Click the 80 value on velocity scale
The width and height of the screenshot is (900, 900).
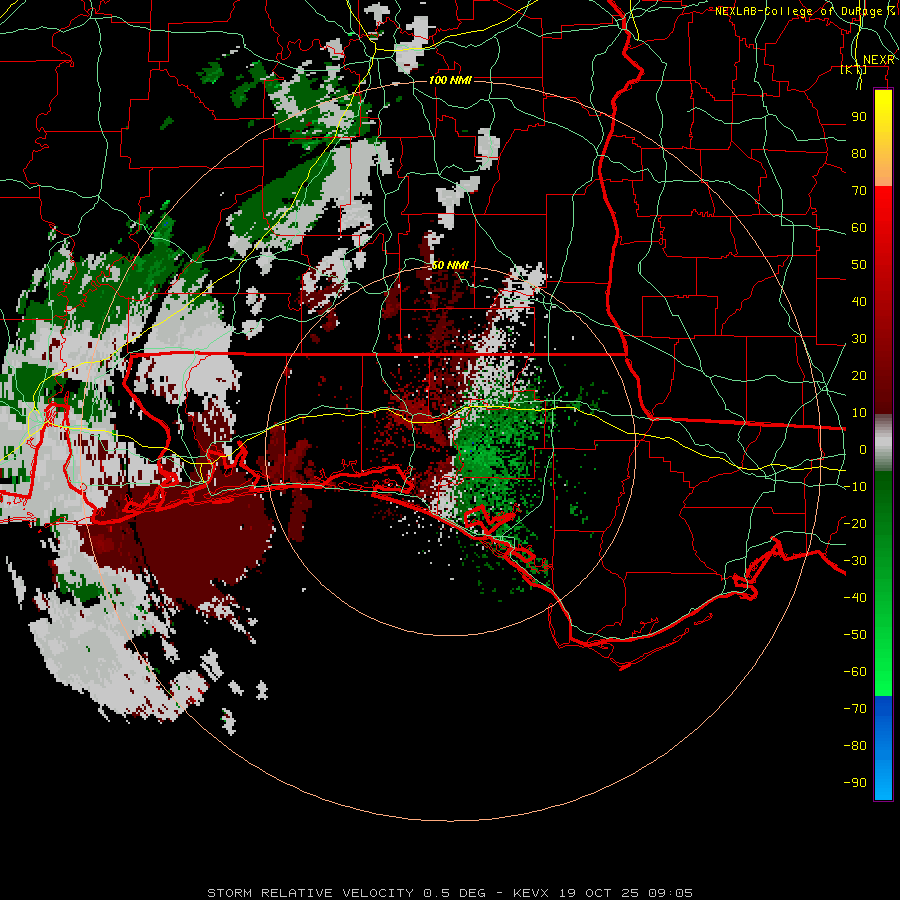[859, 154]
